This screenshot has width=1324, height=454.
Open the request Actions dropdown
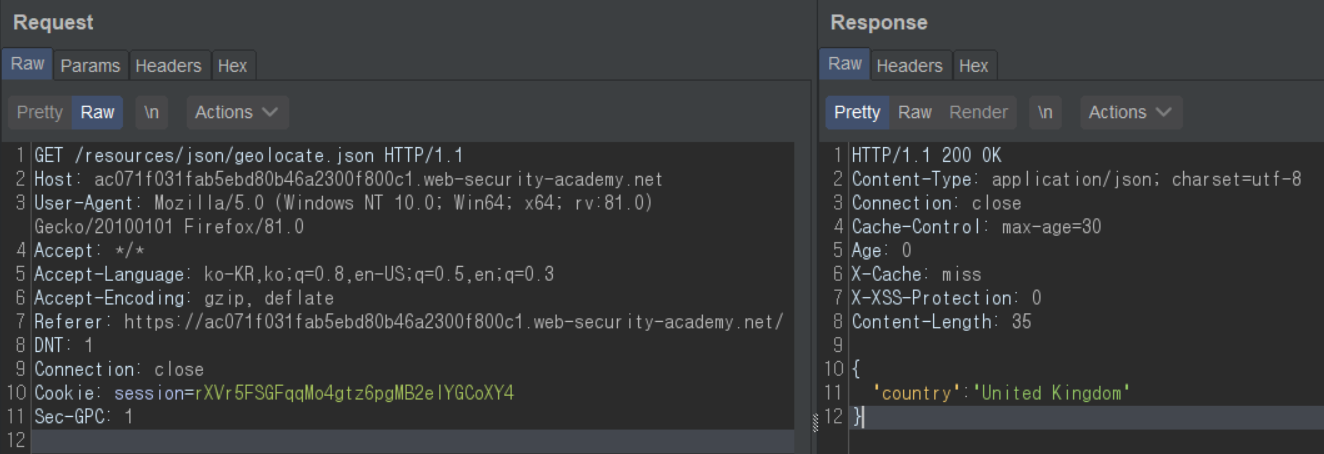[x=237, y=112]
